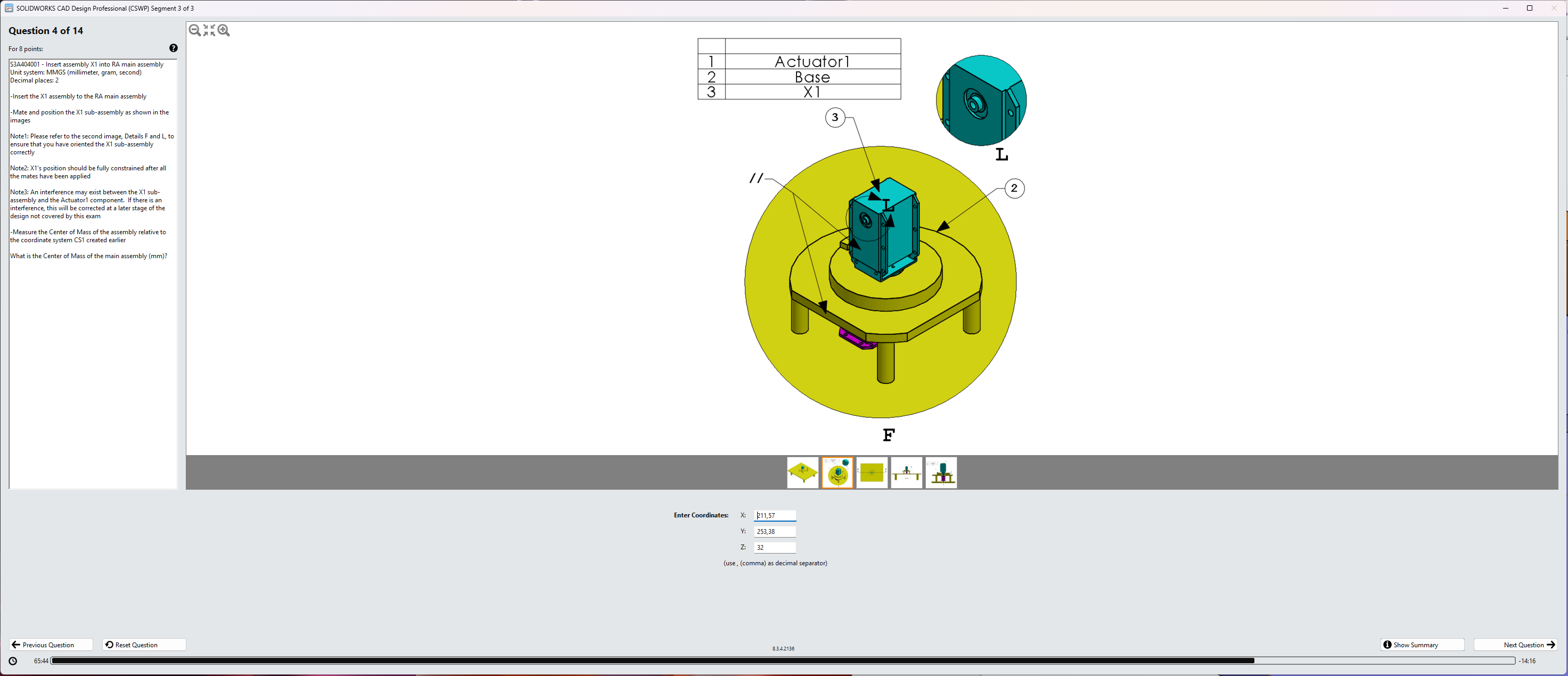Viewport: 1568px width, 676px height.
Task: Open the help question mark icon
Action: coord(174,48)
